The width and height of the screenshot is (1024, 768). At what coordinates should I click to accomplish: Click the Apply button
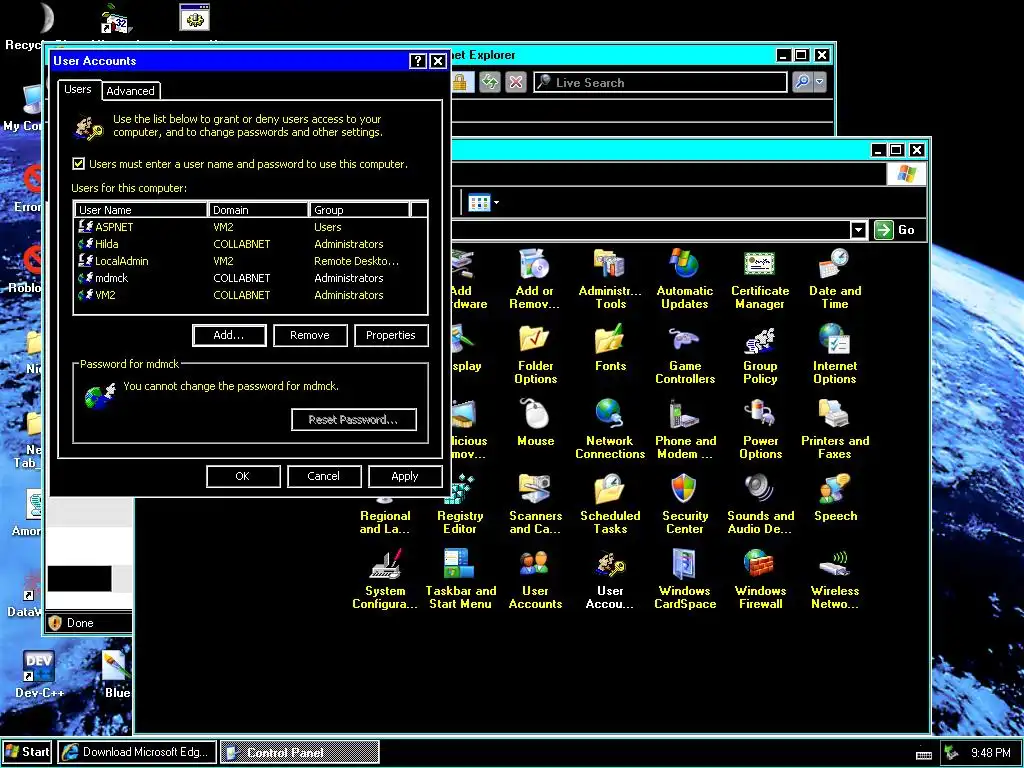405,476
